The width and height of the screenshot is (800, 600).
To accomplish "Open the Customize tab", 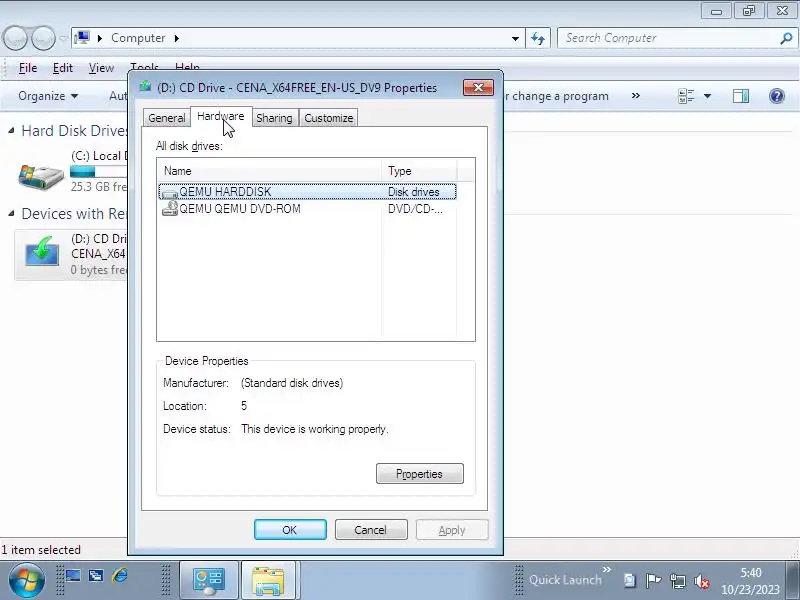I will 329,118.
